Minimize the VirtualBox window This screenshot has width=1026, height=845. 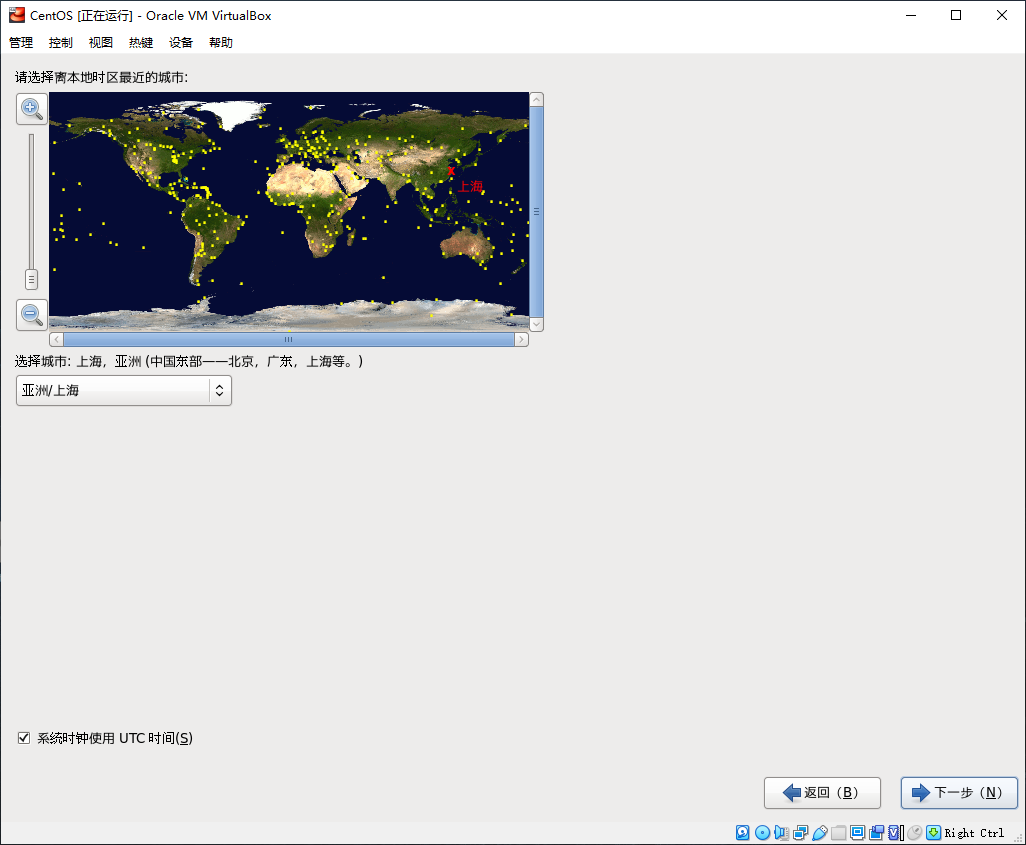pyautogui.click(x=911, y=15)
